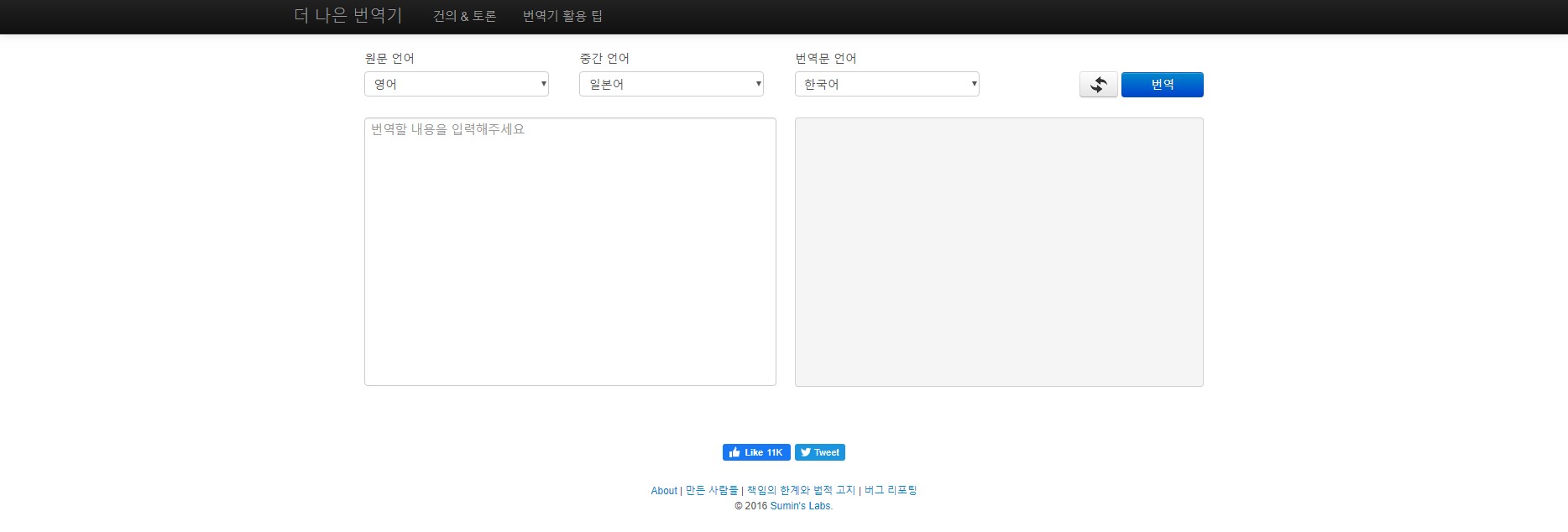Click the 버그 리포팅 link
The height and width of the screenshot is (532, 1568).
(x=891, y=490)
